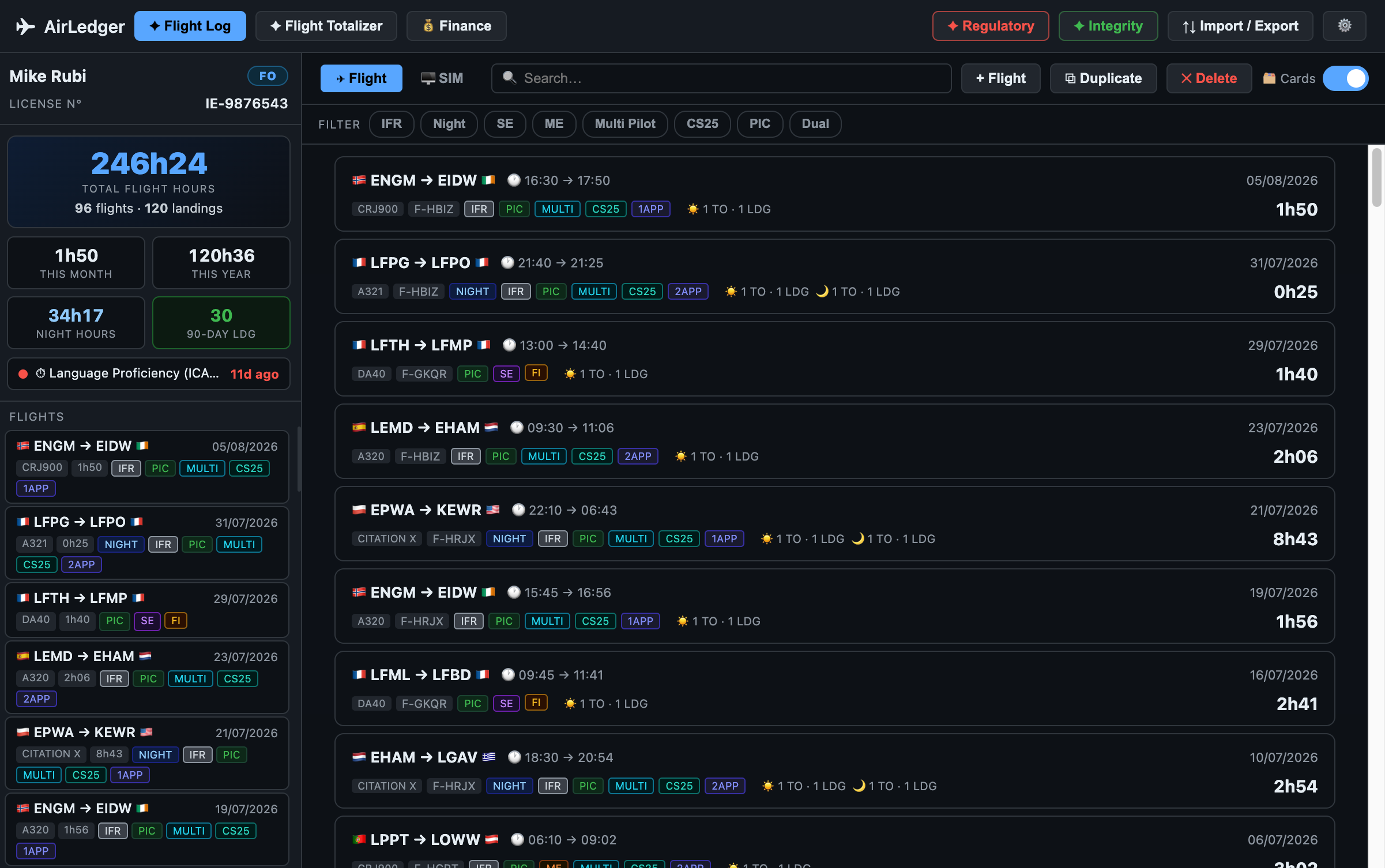This screenshot has width=1385, height=868.
Task: Open the Flight Log tab
Action: click(190, 26)
